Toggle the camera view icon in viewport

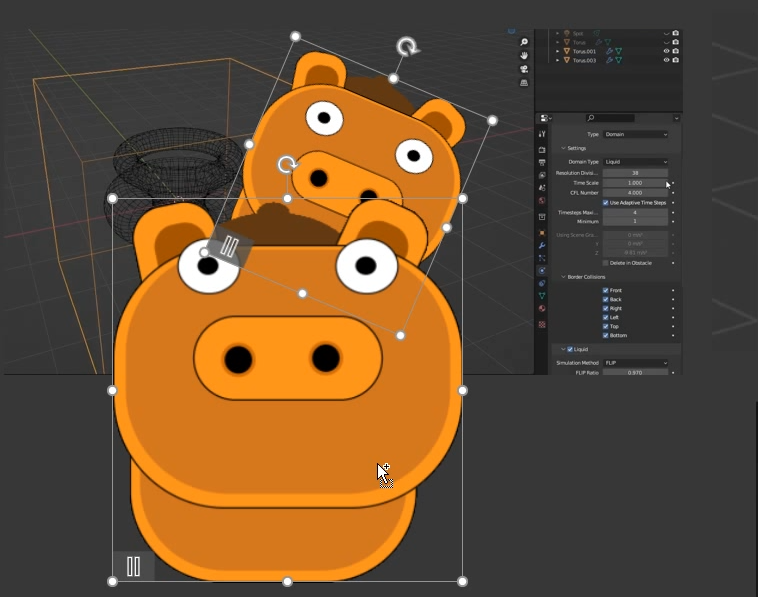524,69
